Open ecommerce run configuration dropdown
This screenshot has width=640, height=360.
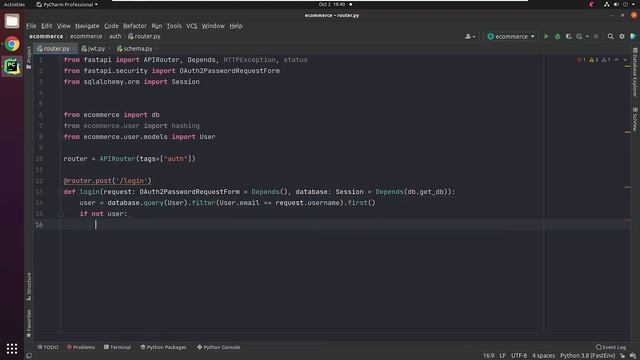pos(511,36)
